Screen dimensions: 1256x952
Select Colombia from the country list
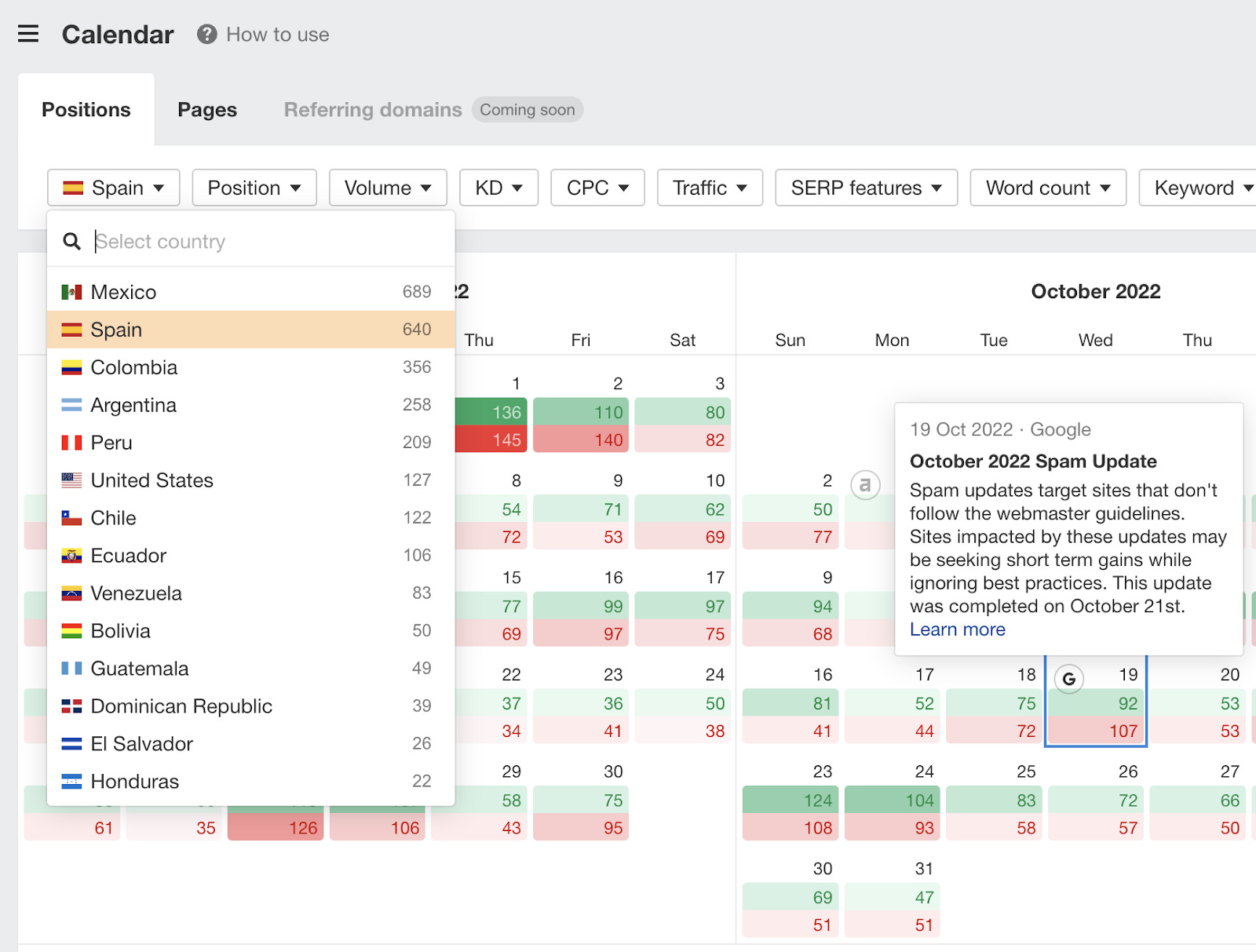tap(133, 367)
